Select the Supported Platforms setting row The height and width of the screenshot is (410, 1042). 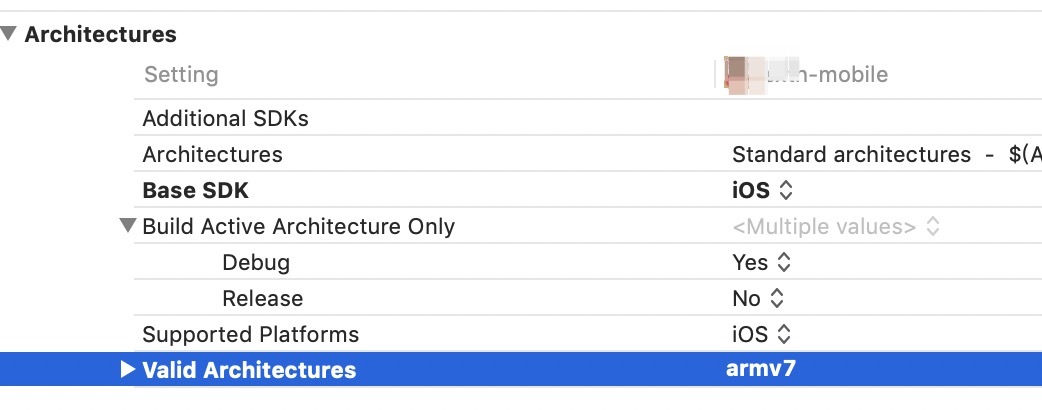[x=250, y=334]
